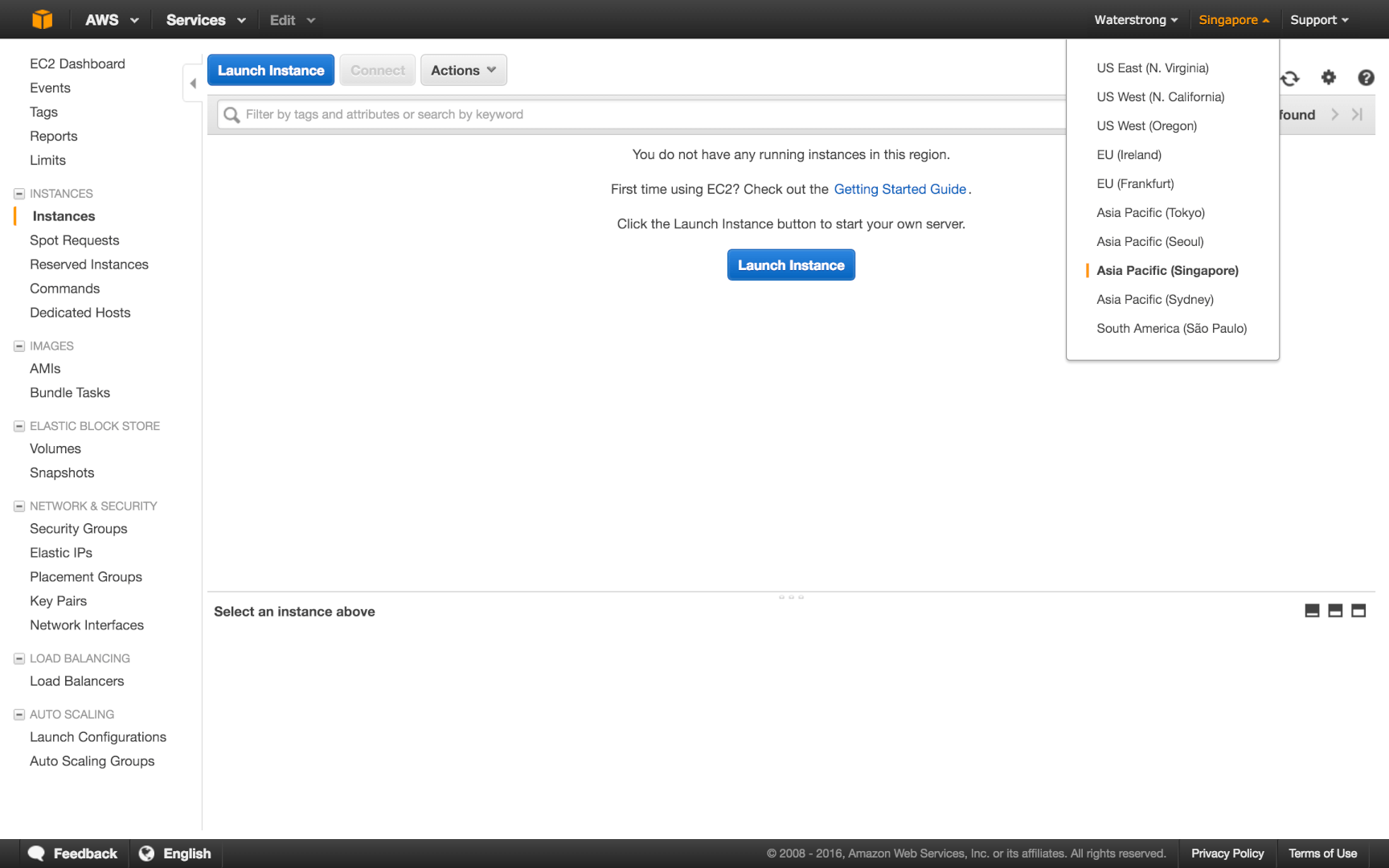
Task: Open Dedicated Hosts in sidebar
Action: coord(80,313)
